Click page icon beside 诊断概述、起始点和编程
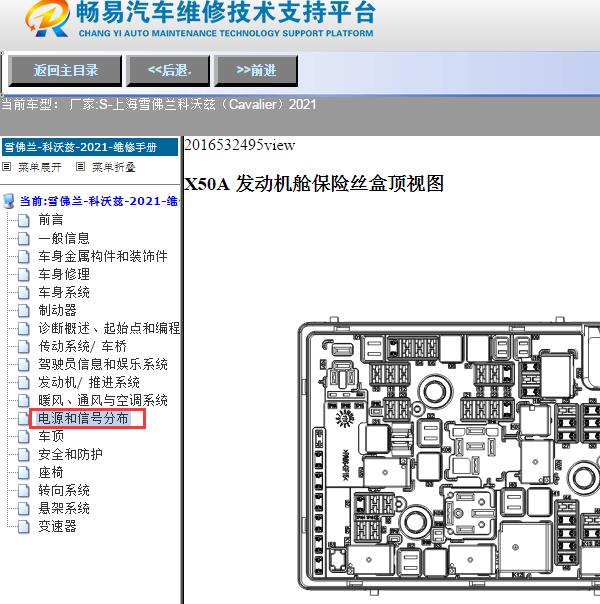Screen dimensions: 600x604 24,329
